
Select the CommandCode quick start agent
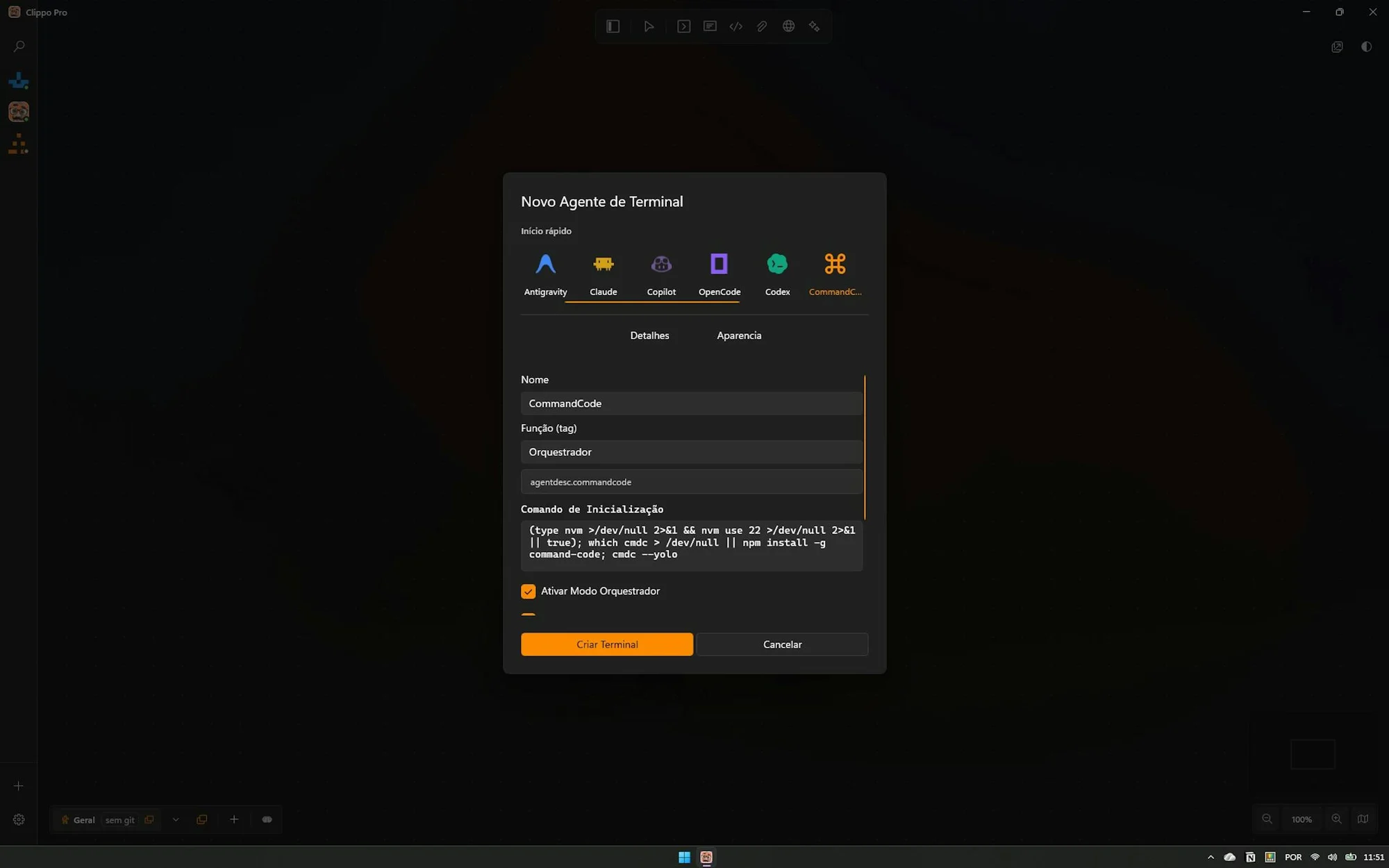tap(835, 274)
